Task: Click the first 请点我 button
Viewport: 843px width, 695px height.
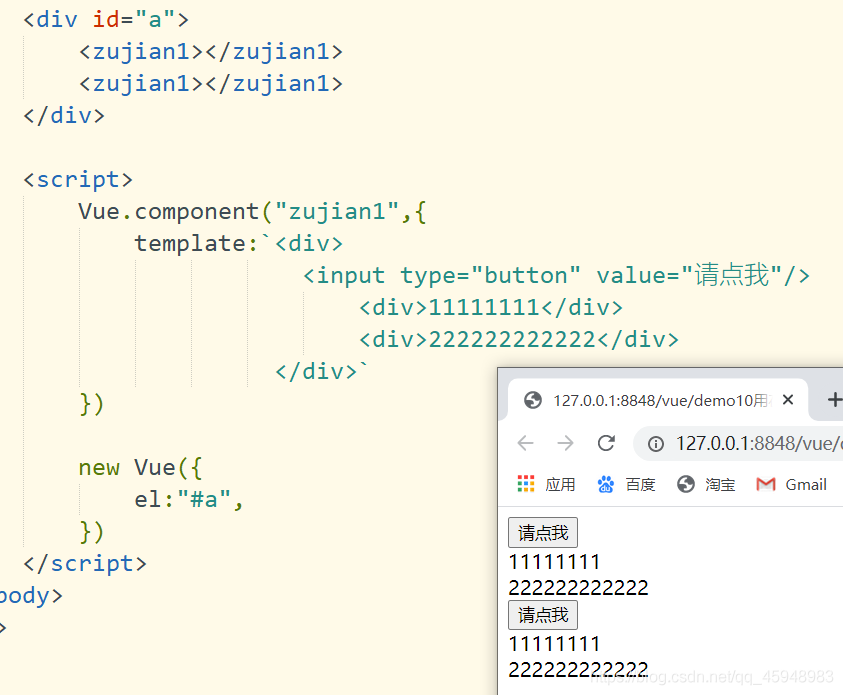Action: click(x=543, y=533)
